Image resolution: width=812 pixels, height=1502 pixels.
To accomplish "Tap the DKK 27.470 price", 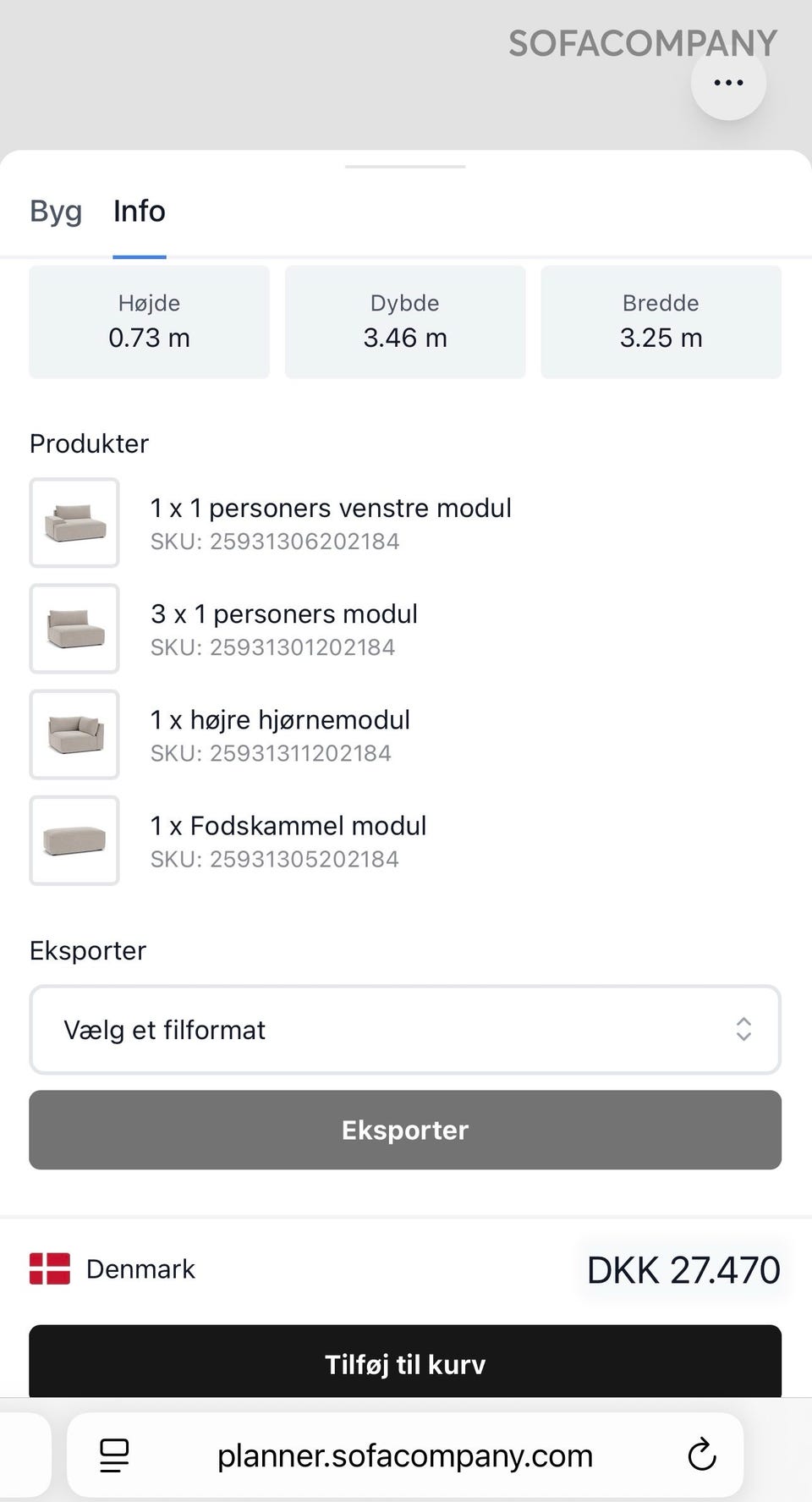I will click(683, 1269).
